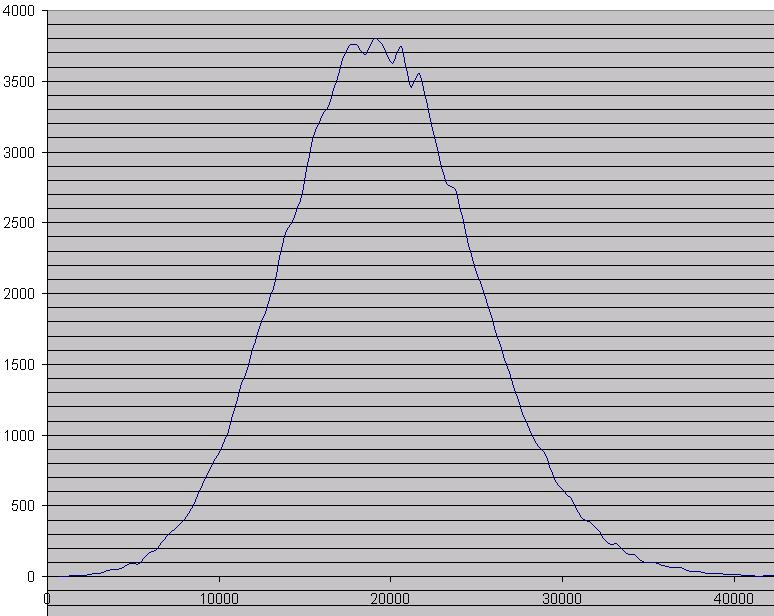Click the 3000 label on the vertical axis

coord(19,153)
